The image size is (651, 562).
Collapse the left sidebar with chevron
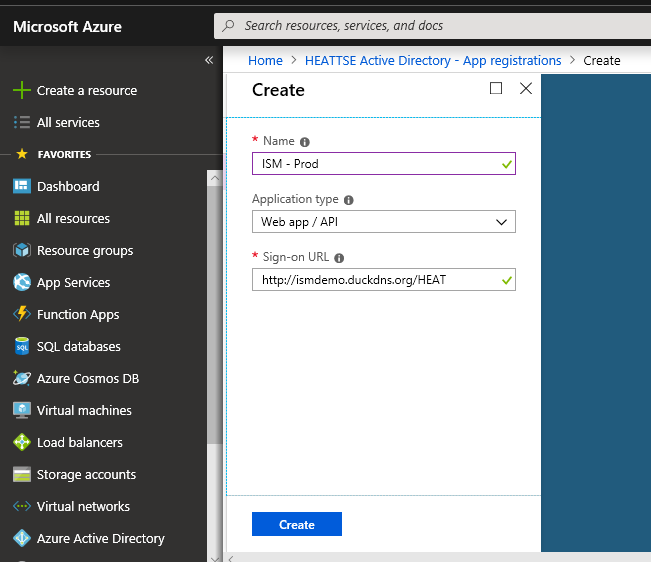click(209, 60)
